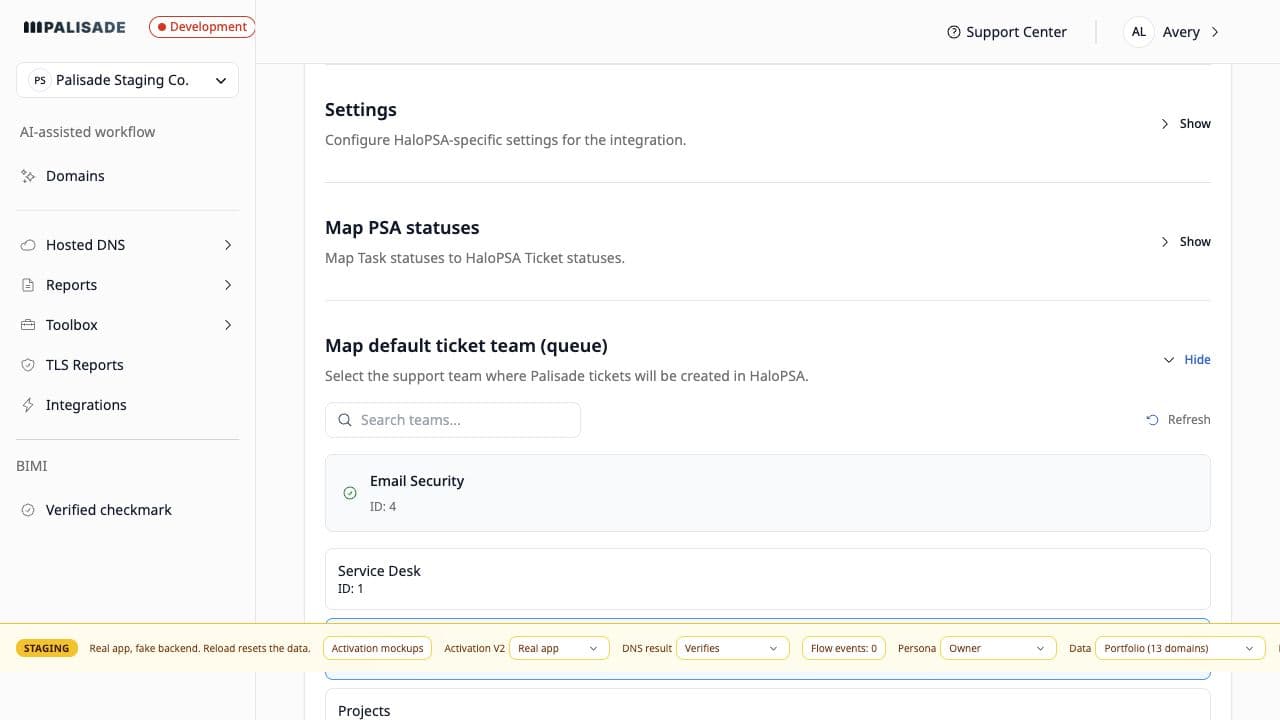Image resolution: width=1280 pixels, height=720 pixels.
Task: Click the 'ID: 4' text
Action: (383, 506)
